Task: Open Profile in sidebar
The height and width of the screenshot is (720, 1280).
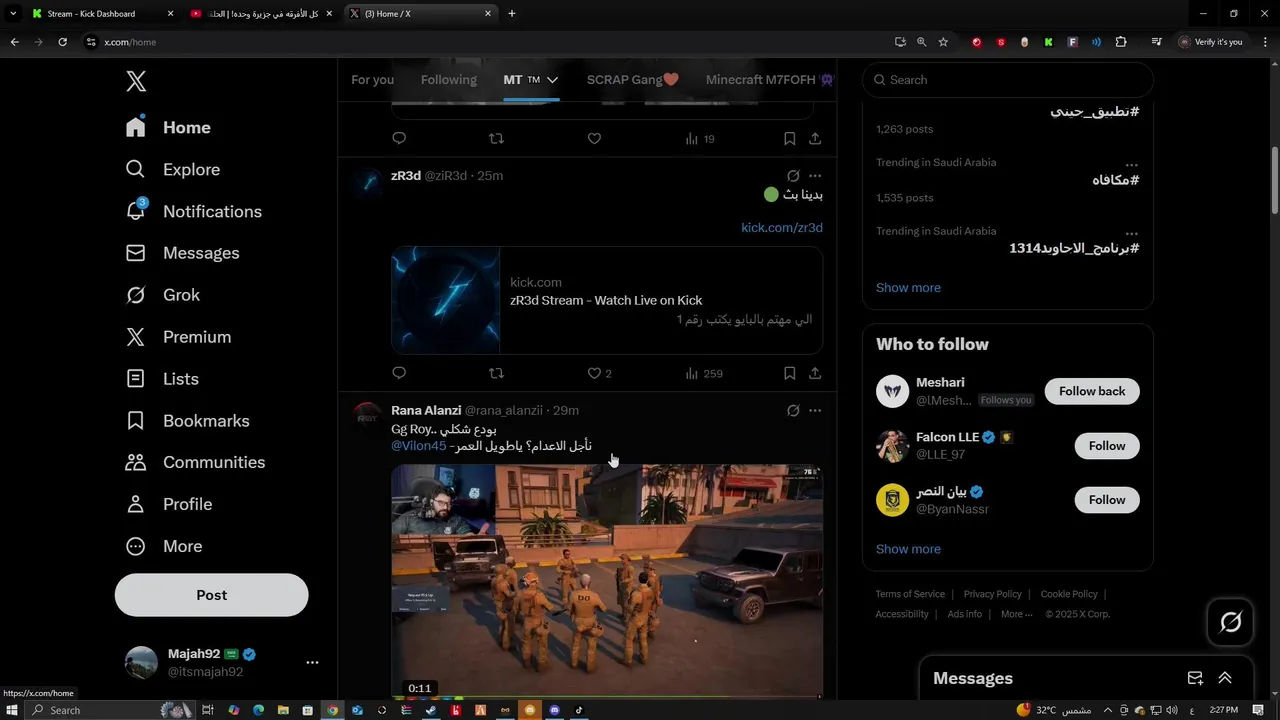Action: tap(168, 505)
